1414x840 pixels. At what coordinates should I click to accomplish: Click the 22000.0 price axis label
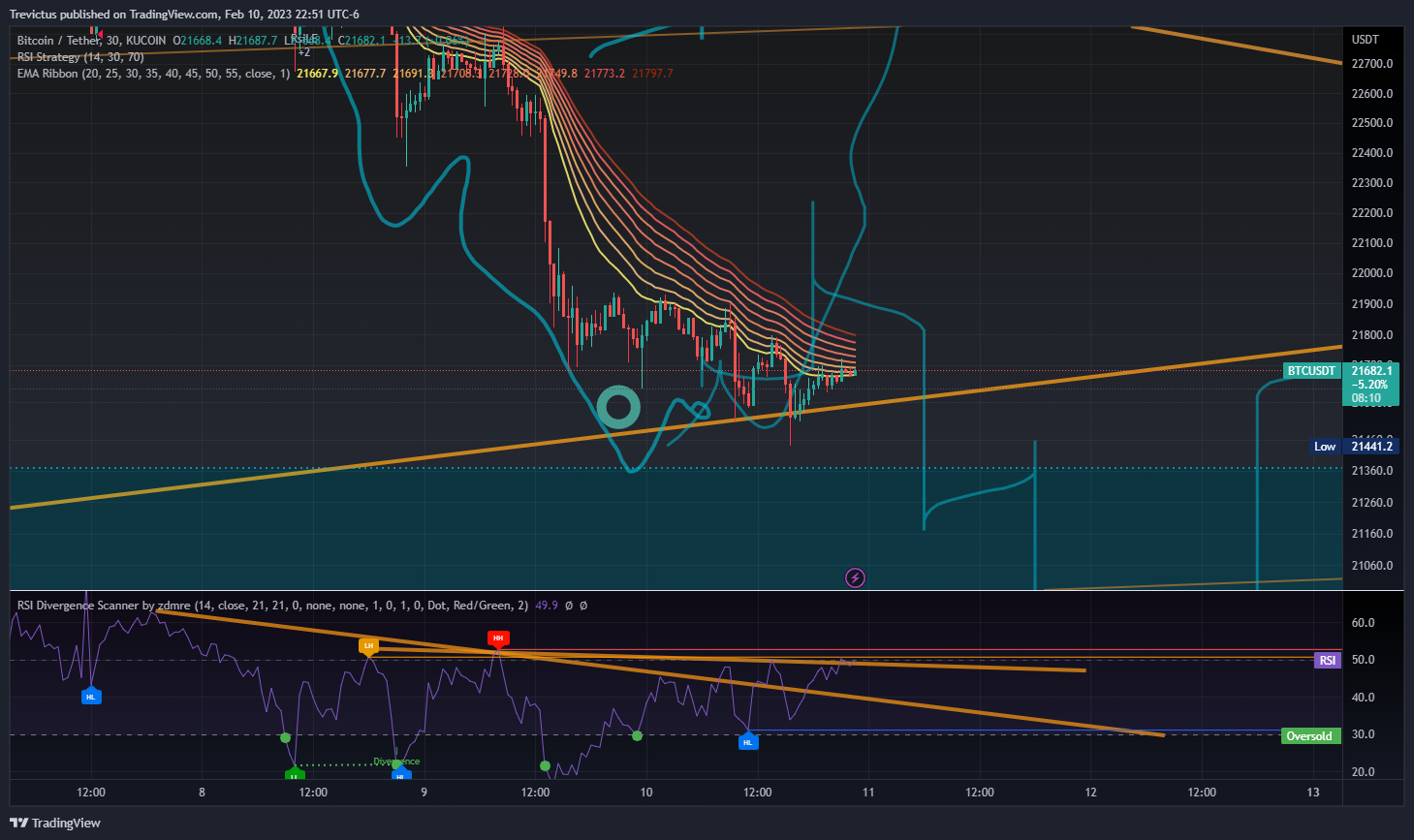point(1372,273)
